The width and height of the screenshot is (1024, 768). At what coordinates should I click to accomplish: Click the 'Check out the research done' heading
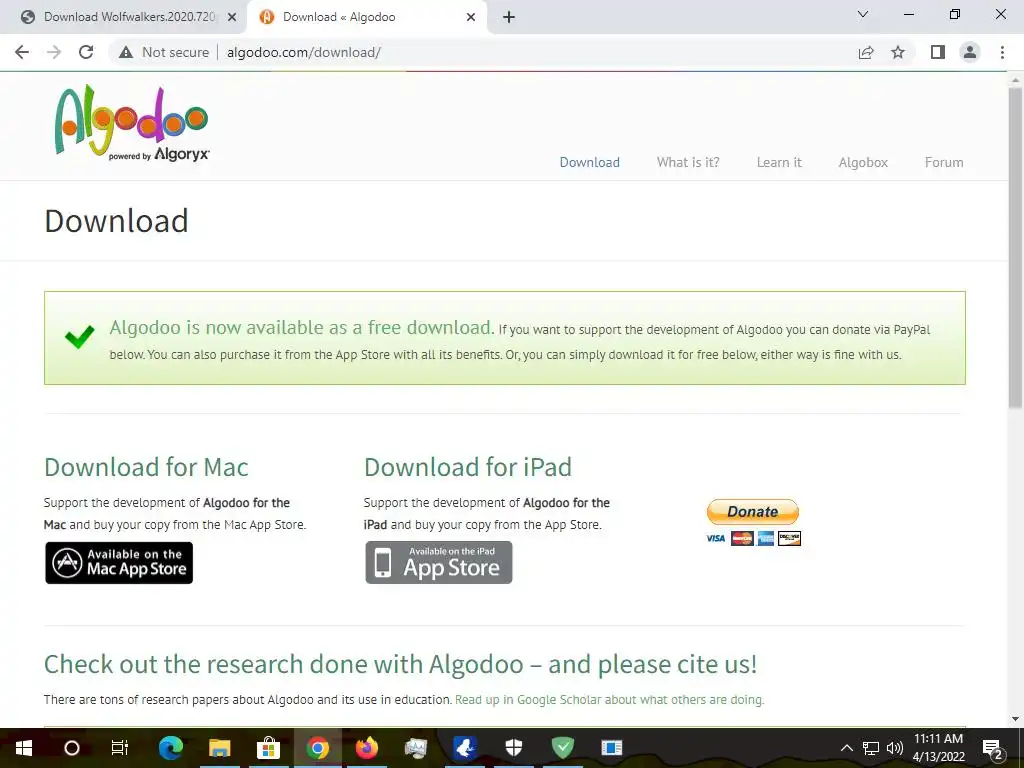coord(400,664)
